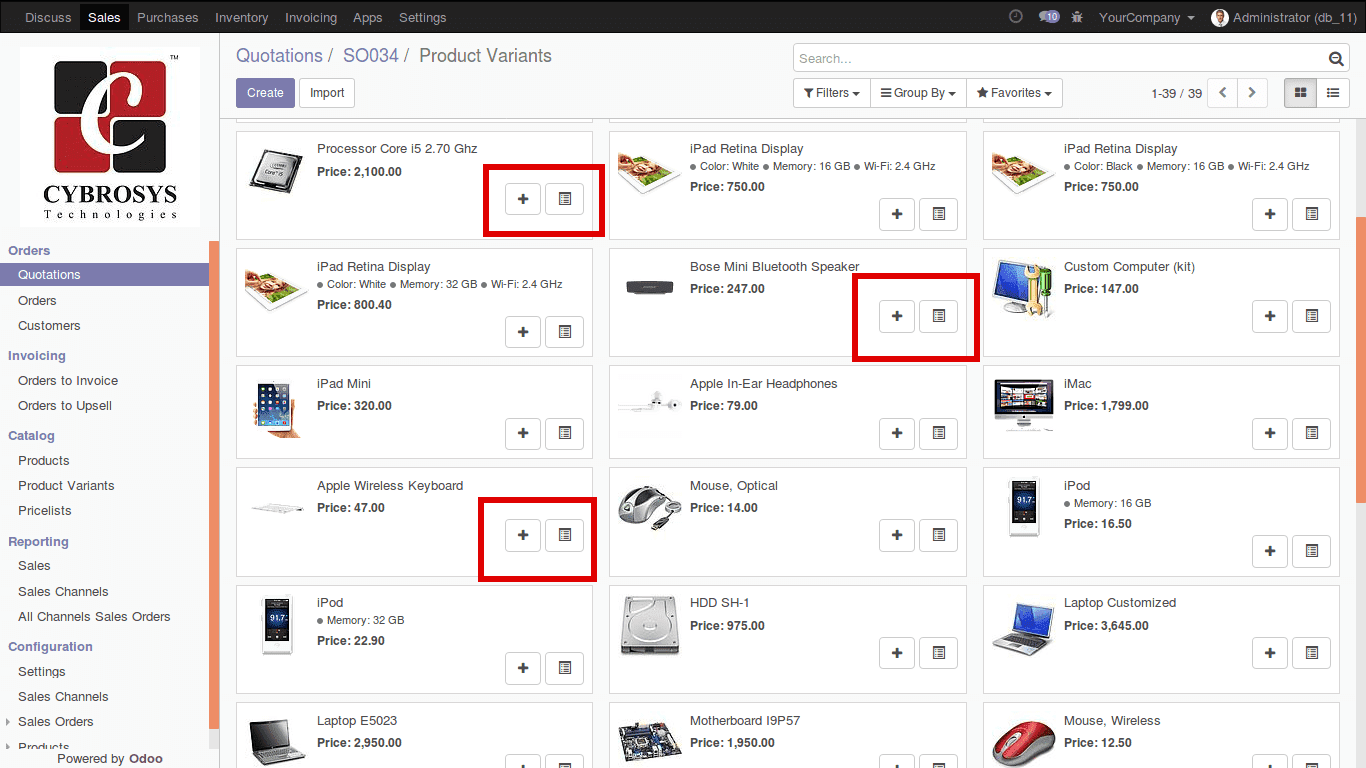
Task: Open Customers in sidebar
Action: pyautogui.click(x=49, y=326)
